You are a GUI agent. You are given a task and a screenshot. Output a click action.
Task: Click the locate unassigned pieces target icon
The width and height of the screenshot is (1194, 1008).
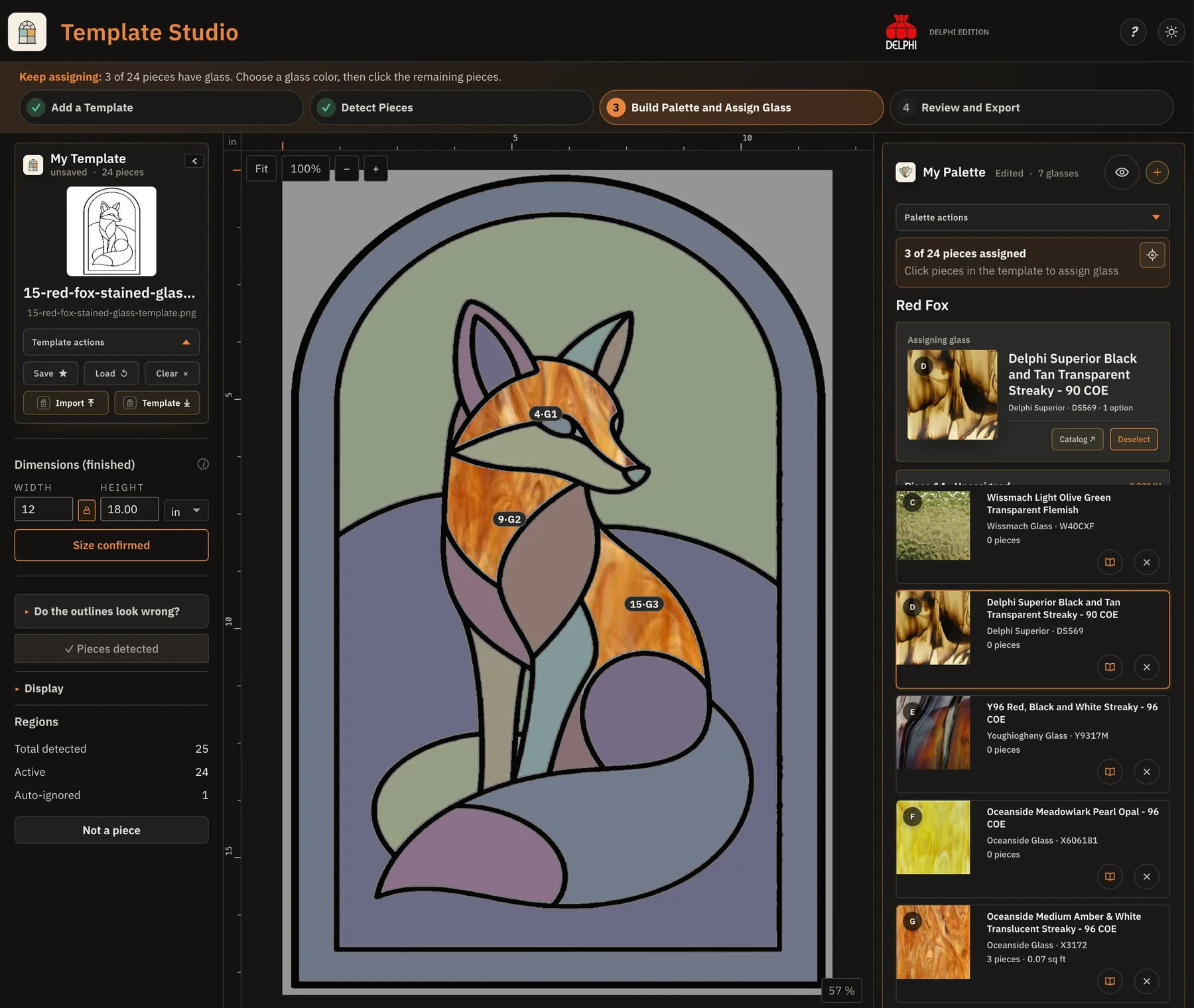tap(1152, 255)
